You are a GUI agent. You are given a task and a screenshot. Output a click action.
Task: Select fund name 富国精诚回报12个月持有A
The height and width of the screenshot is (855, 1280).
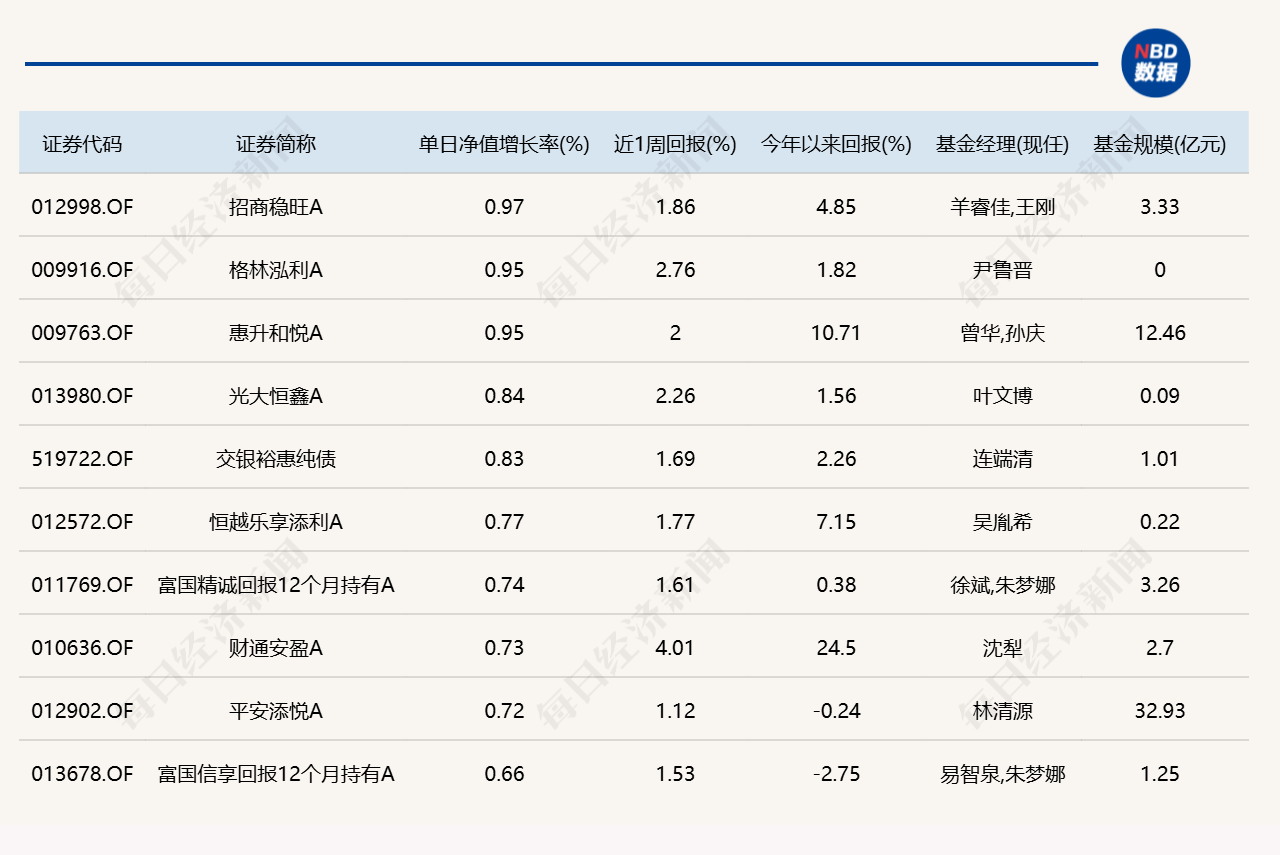click(276, 585)
